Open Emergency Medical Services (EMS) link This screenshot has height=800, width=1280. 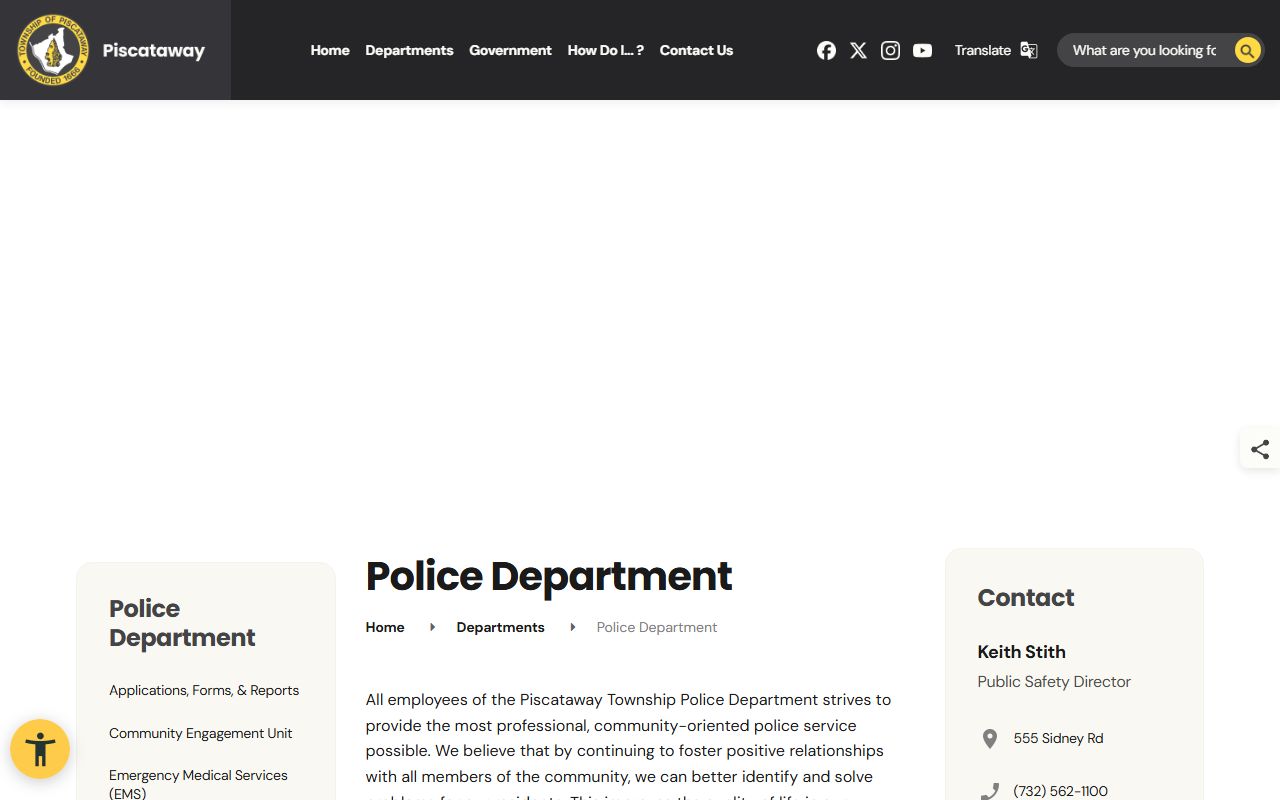point(198,784)
